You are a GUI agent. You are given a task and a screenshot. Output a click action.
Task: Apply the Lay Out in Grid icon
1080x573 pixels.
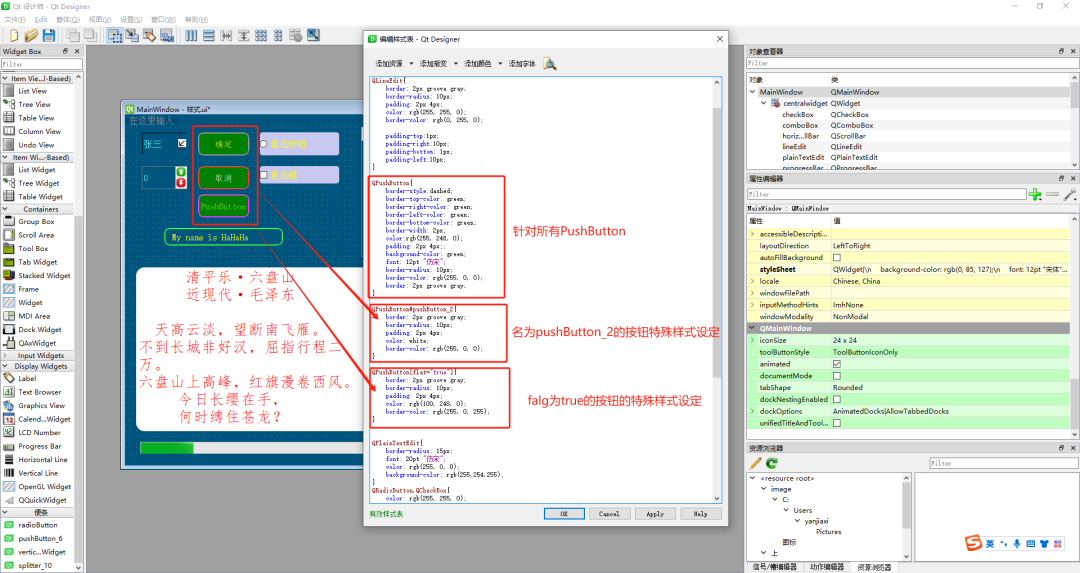[x=261, y=35]
